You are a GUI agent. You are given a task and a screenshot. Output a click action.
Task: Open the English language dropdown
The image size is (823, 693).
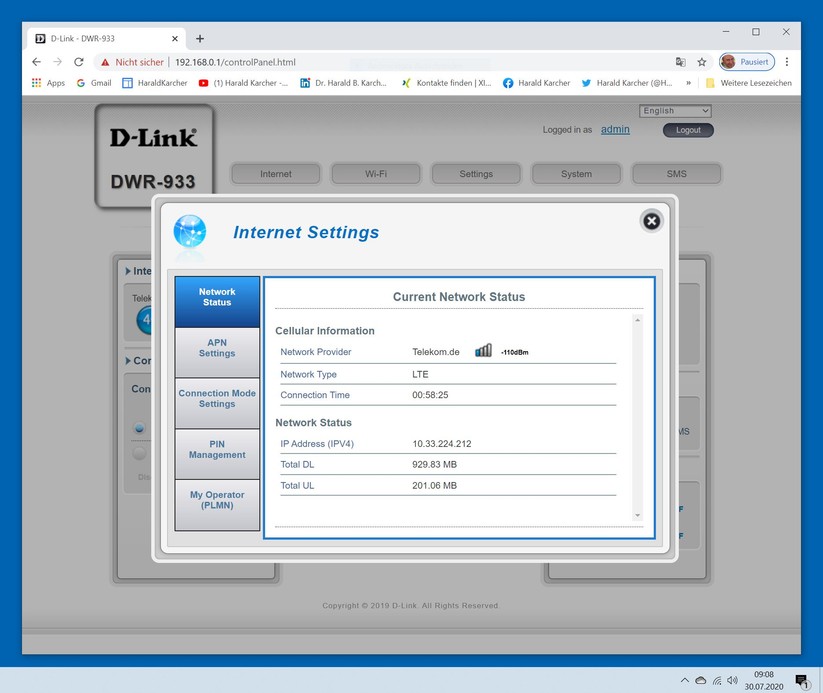click(675, 111)
